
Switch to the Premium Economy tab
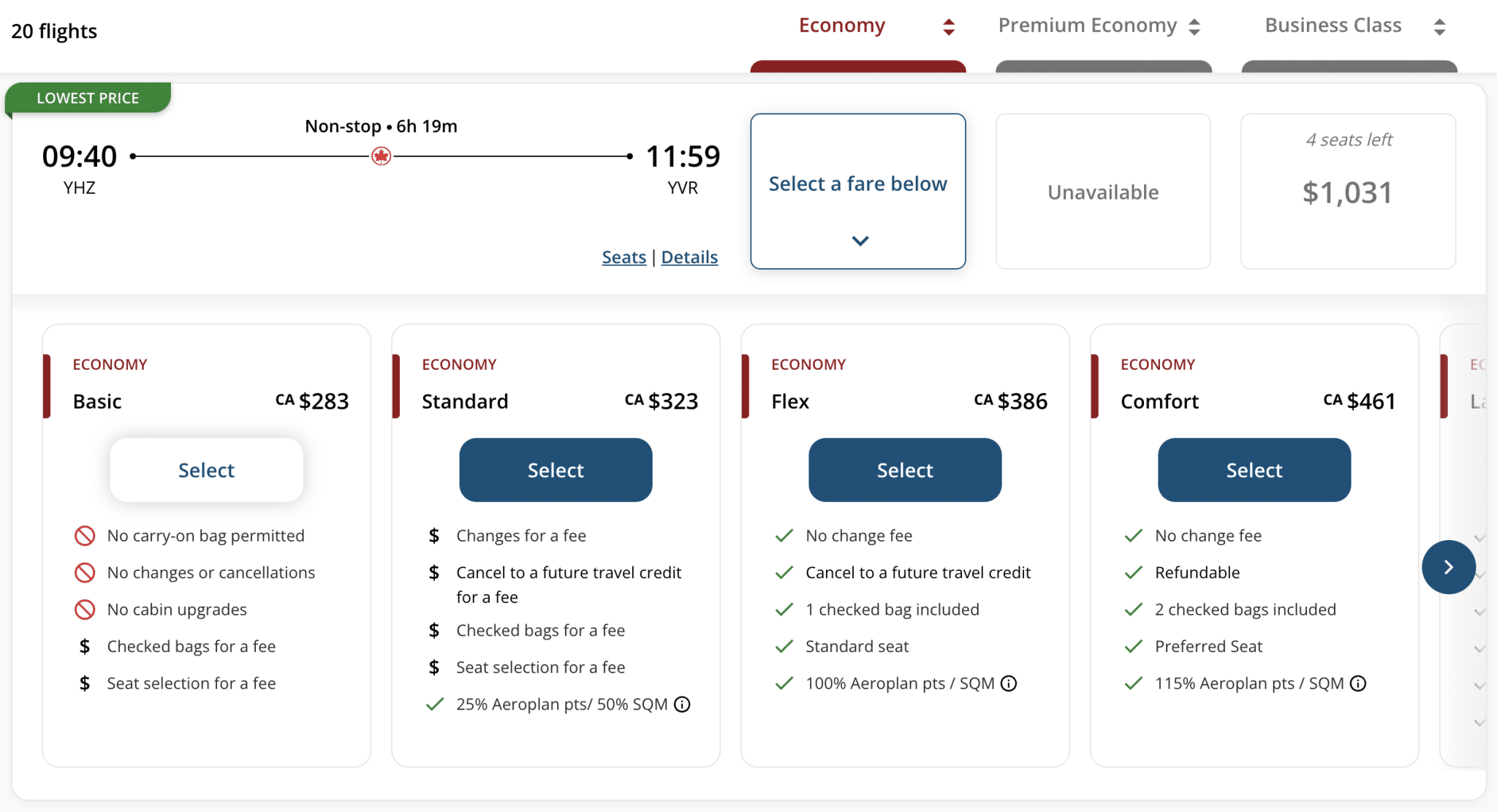(1087, 26)
